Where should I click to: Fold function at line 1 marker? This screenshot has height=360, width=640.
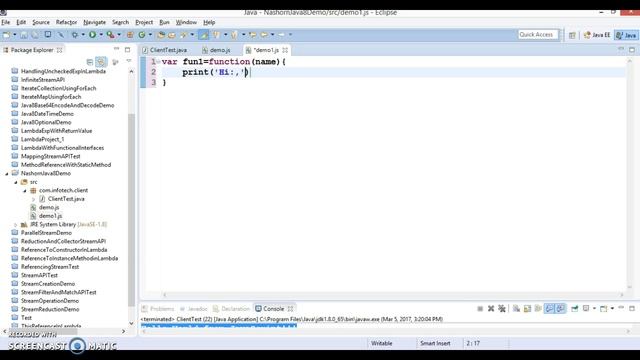(x=158, y=62)
